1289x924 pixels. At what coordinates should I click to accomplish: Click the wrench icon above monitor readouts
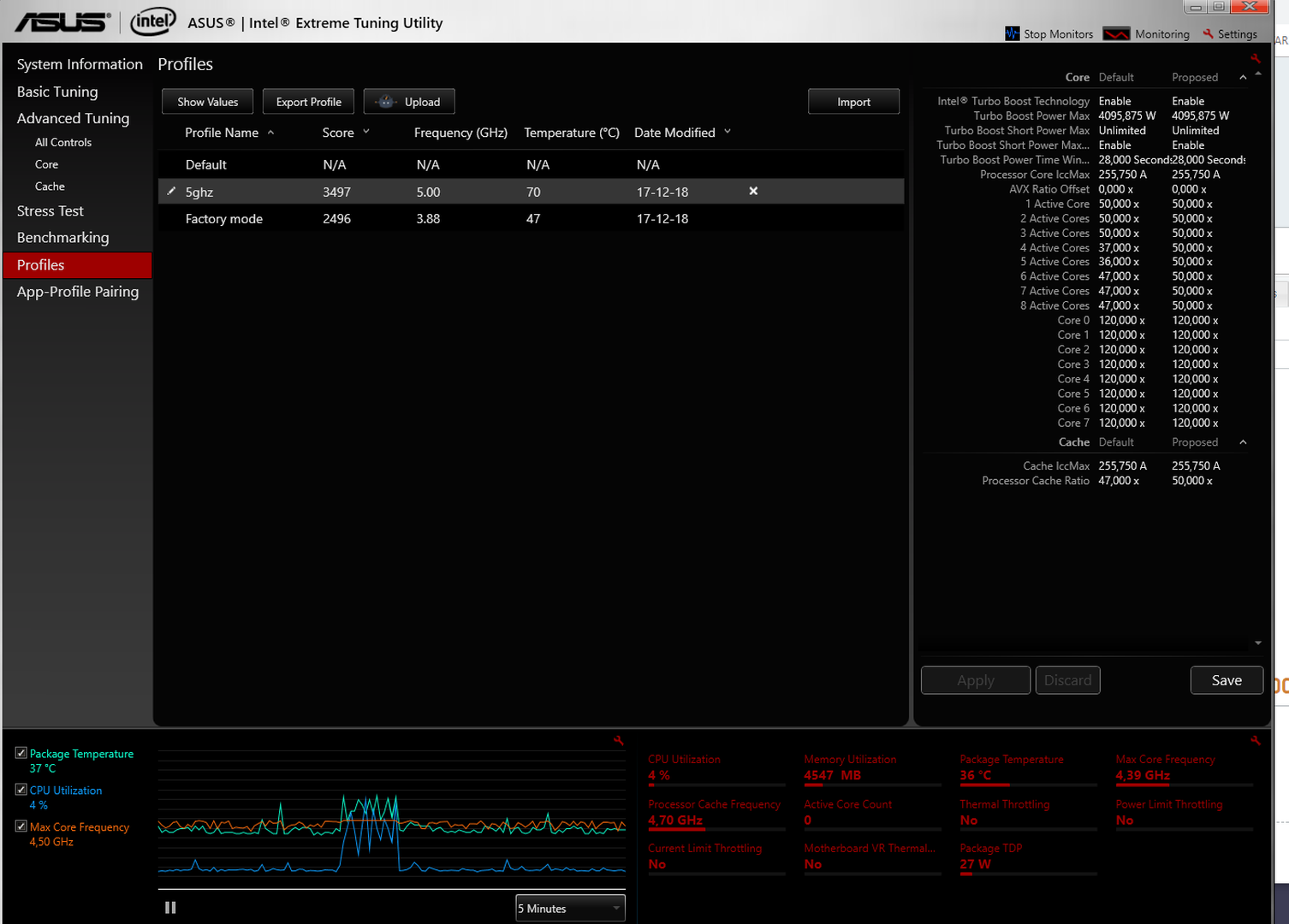[x=1255, y=741]
